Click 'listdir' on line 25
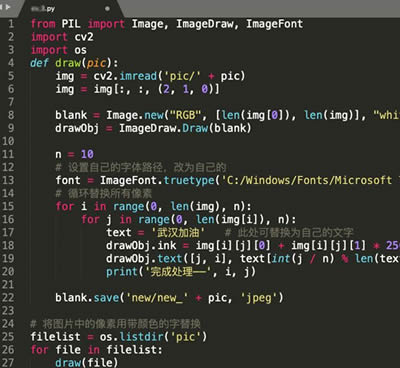This screenshot has width=400, height=368. [141, 337]
